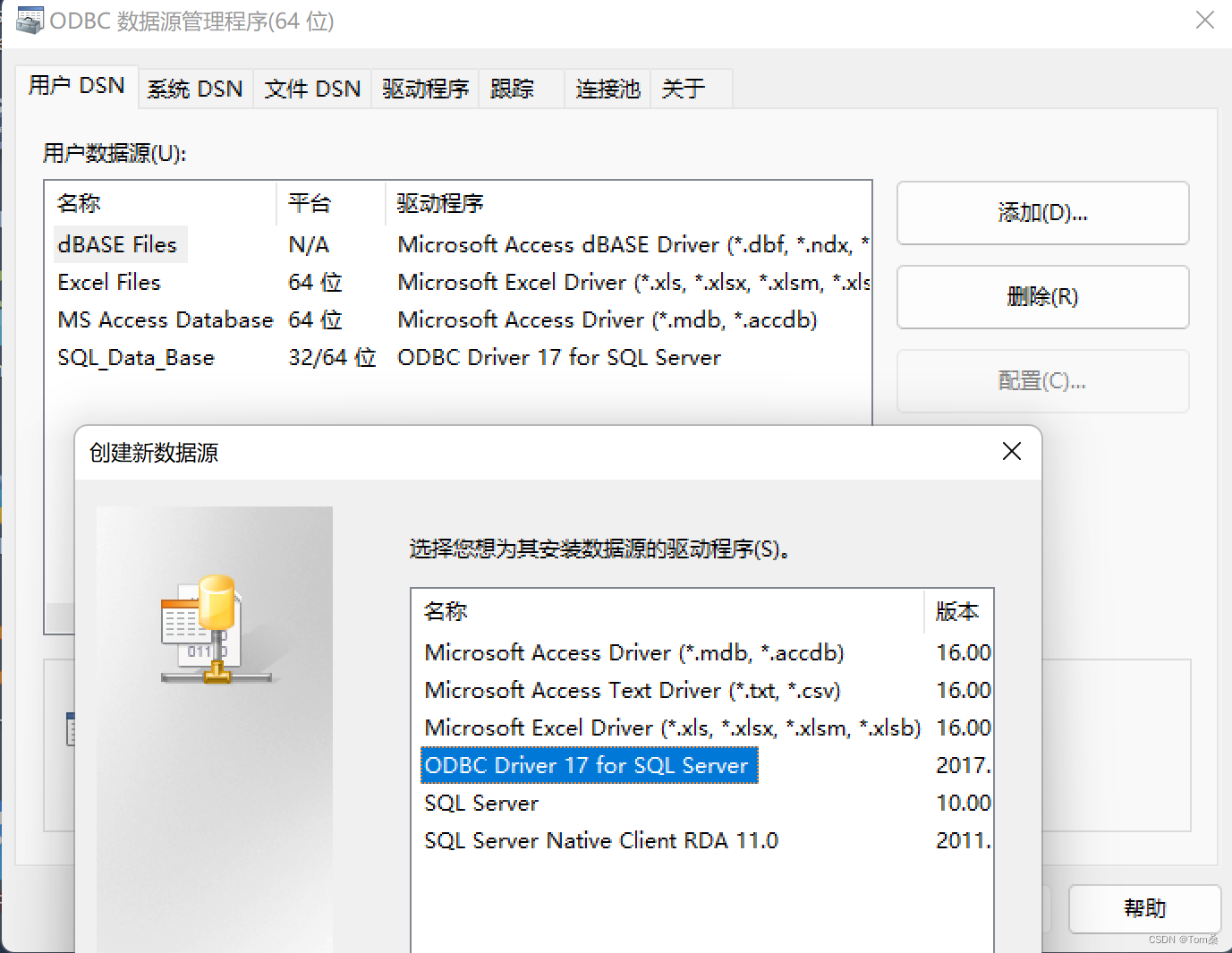Select the Excel Files data source row
The width and height of the screenshot is (1232, 953).
coord(458,282)
